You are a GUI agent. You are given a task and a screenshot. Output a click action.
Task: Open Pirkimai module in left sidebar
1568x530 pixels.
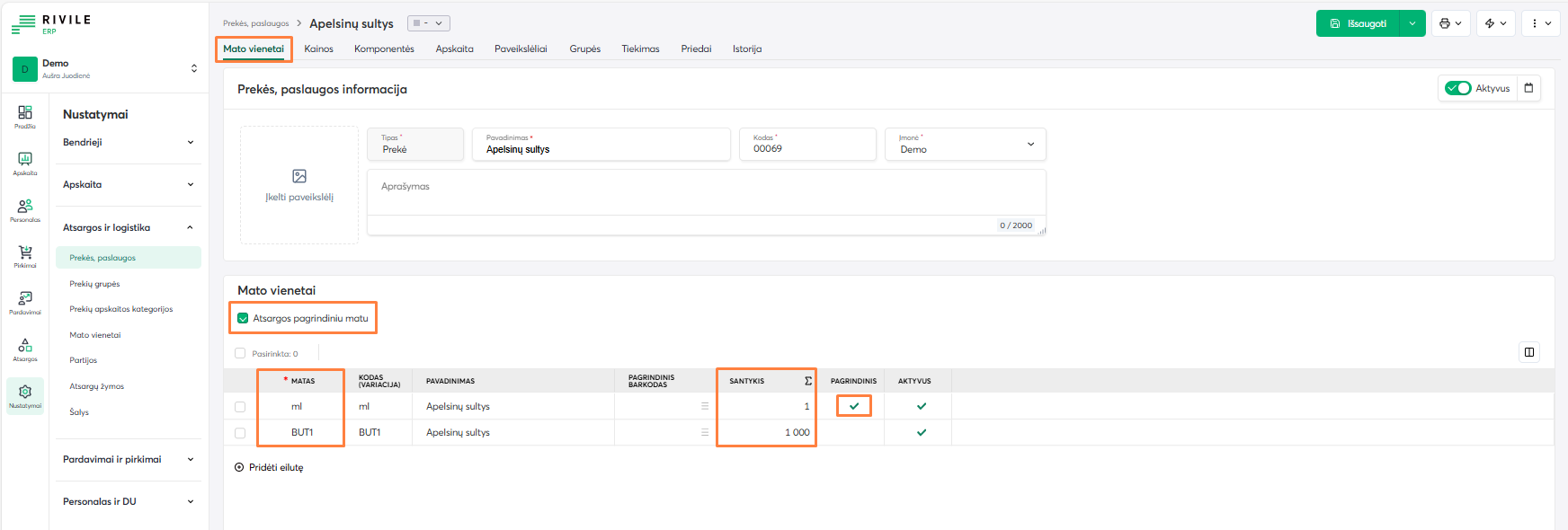click(x=25, y=256)
